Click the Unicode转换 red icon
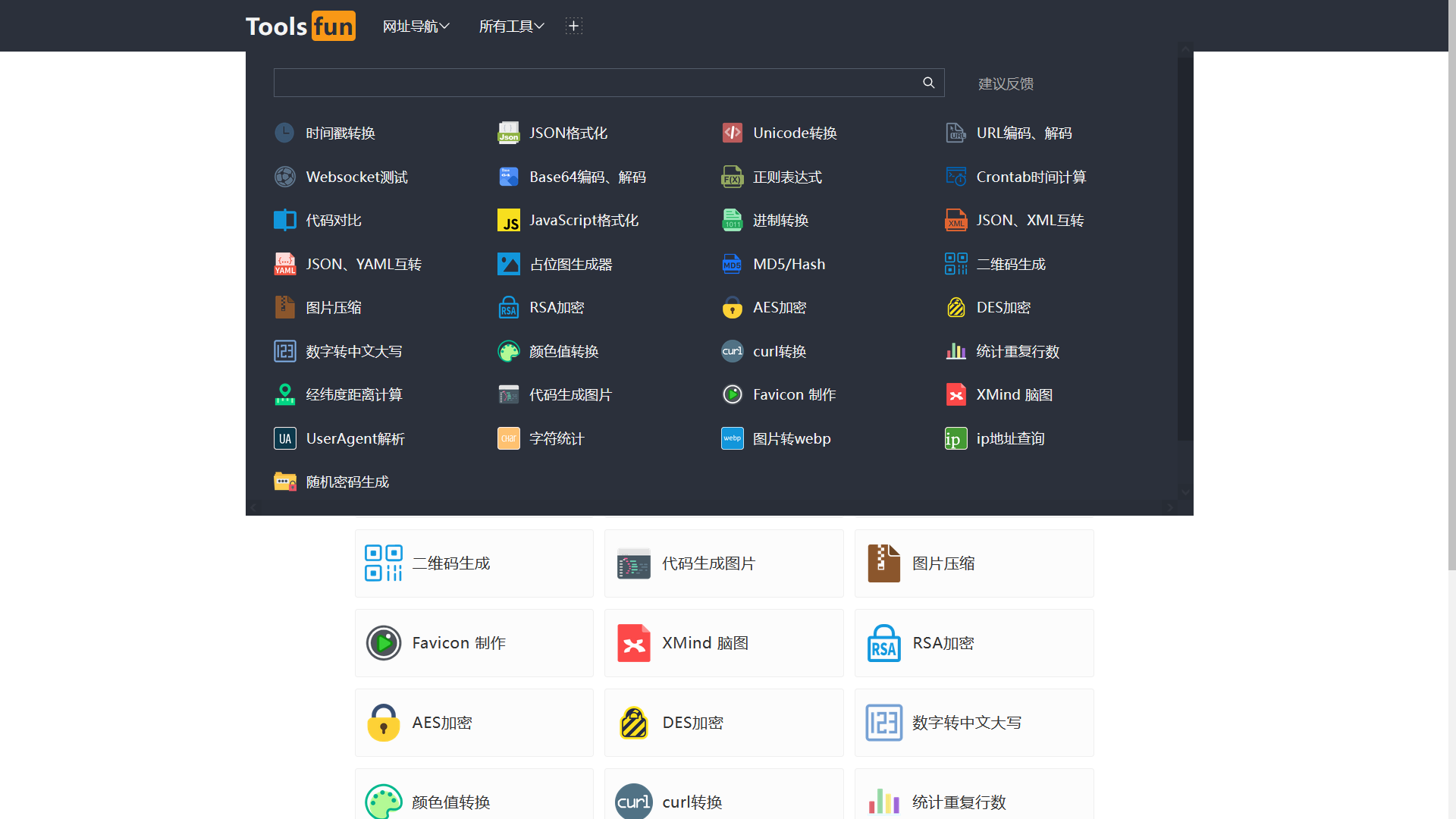The image size is (1456, 819). (732, 133)
